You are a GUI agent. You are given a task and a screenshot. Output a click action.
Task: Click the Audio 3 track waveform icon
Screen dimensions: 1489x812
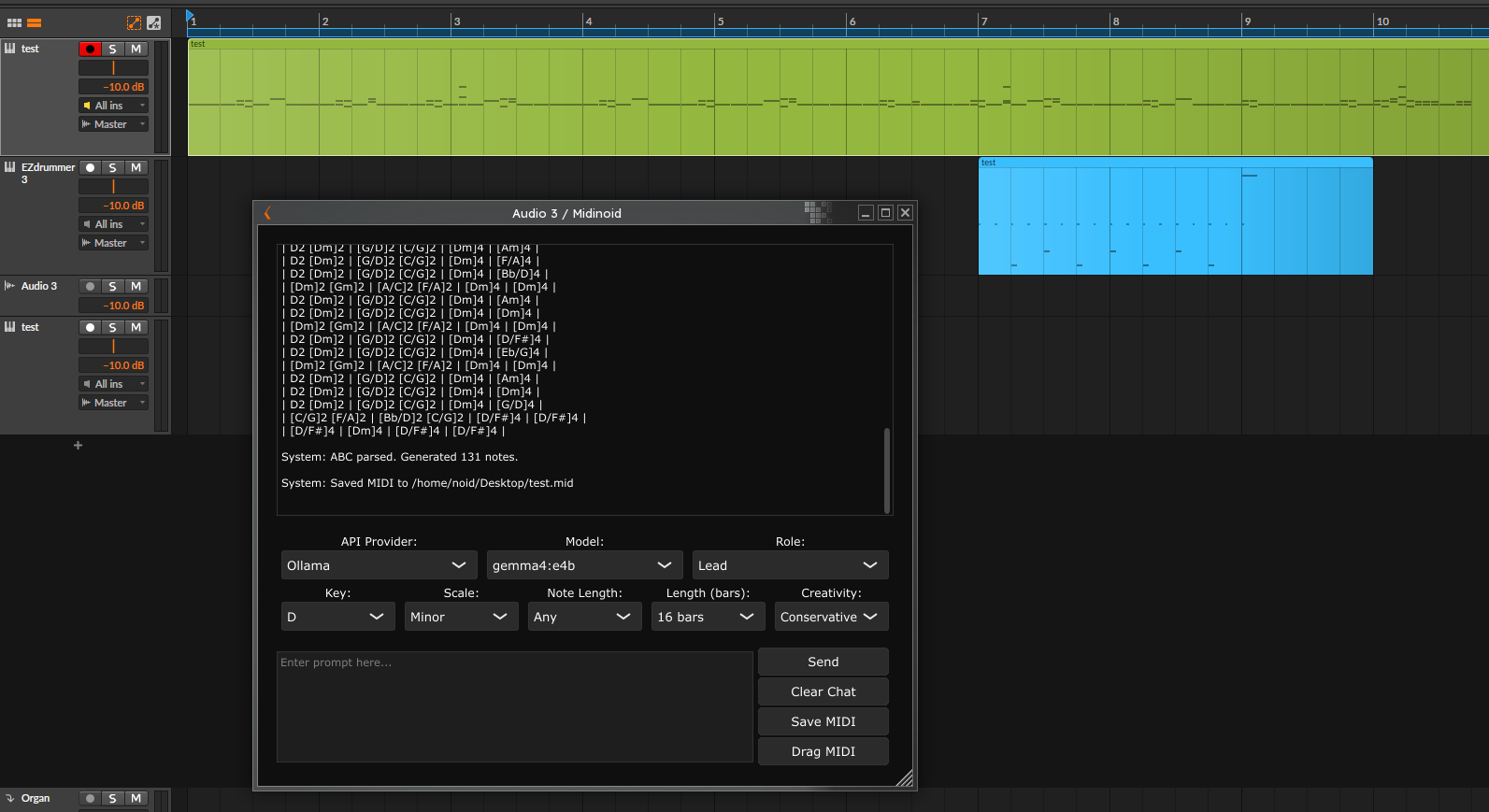point(10,286)
